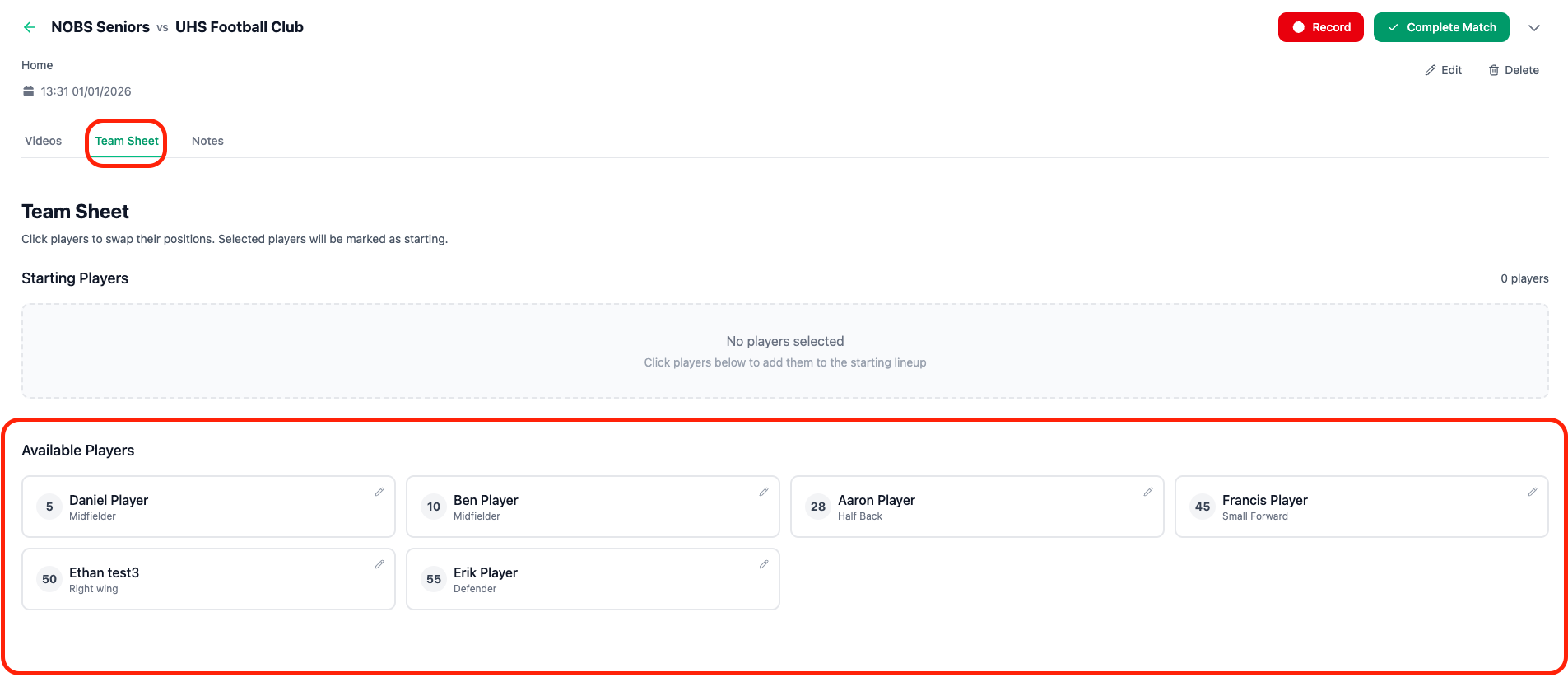Click pencil icon on Ben Player card
The height and width of the screenshot is (682, 1568).
[x=764, y=492]
